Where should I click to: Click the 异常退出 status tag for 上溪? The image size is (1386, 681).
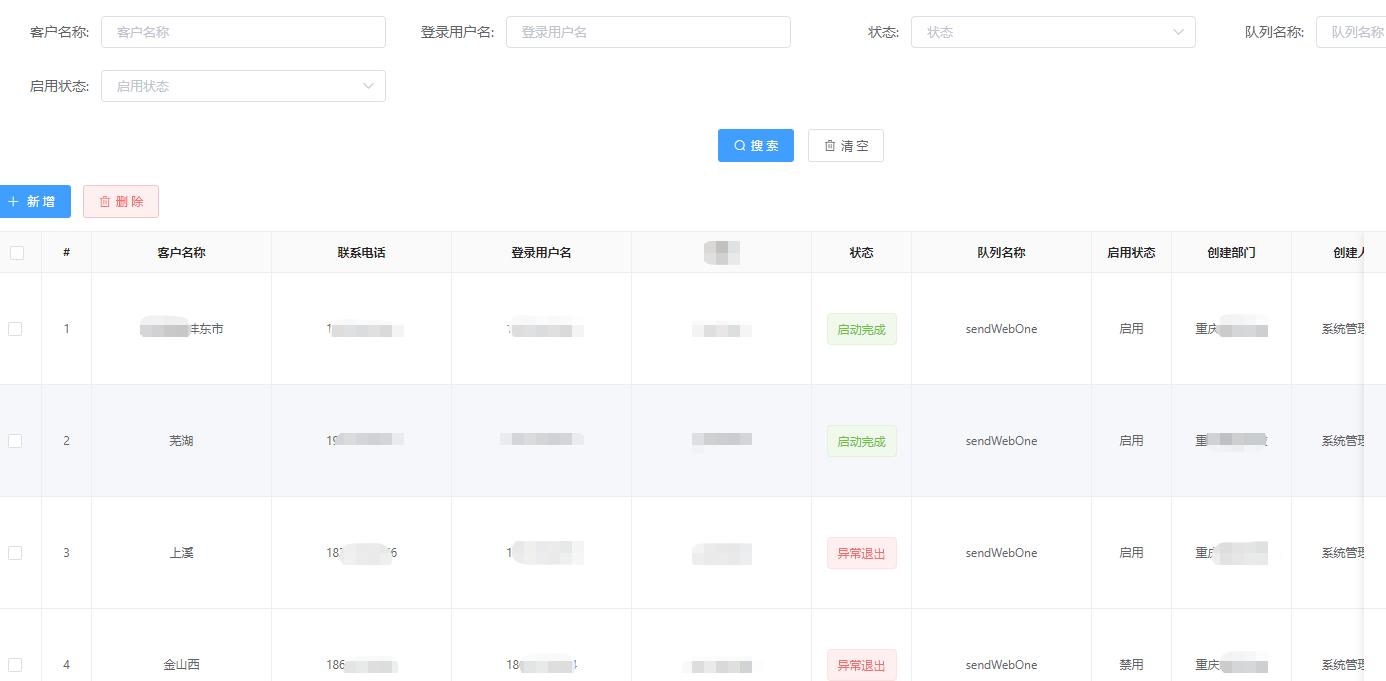[x=861, y=553]
